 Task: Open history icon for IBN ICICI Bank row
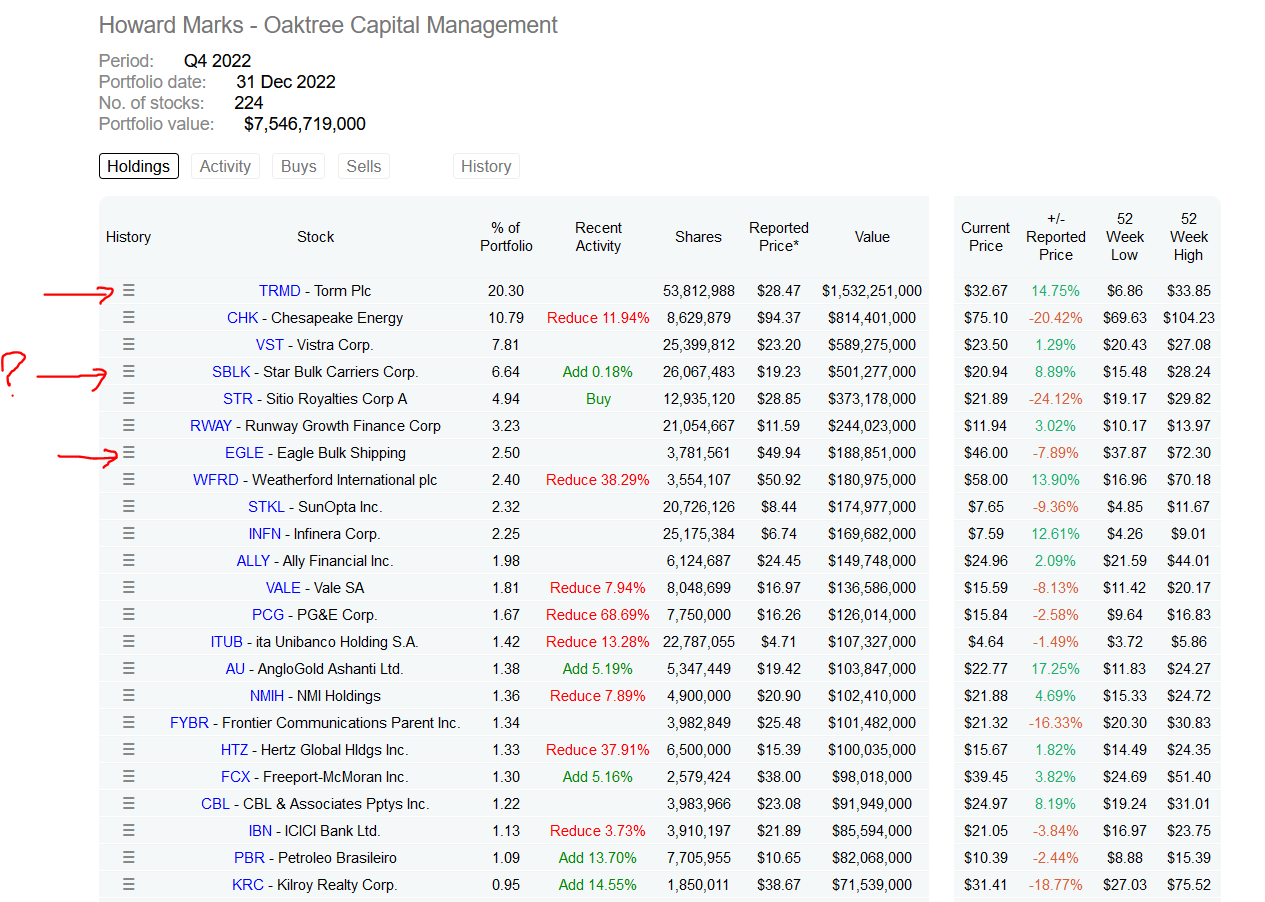pos(128,830)
